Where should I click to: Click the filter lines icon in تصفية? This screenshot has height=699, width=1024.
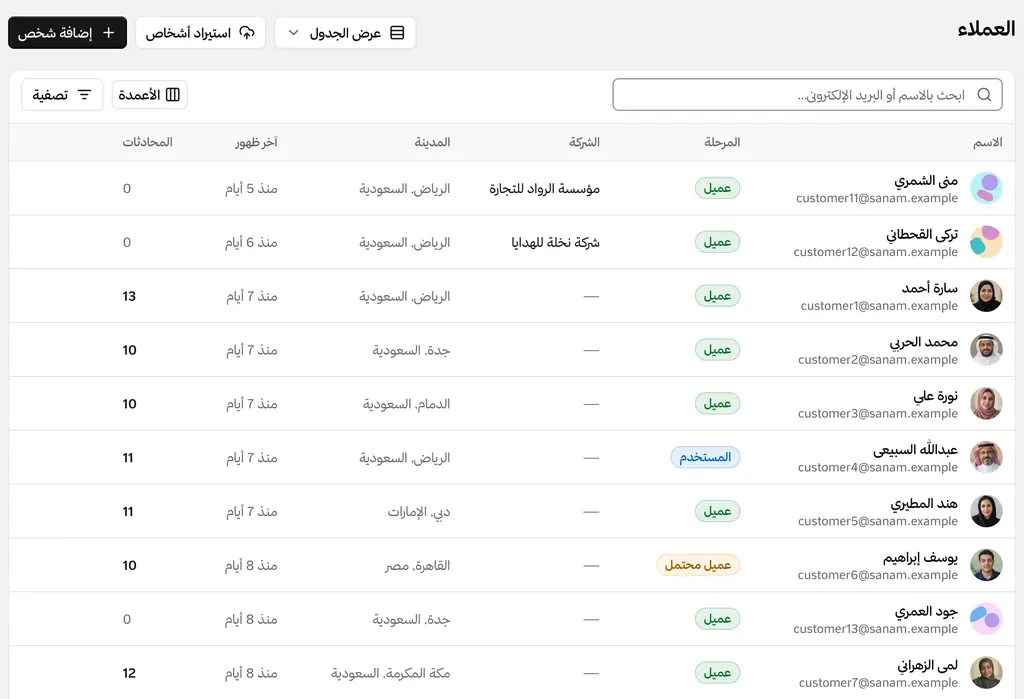(84, 95)
